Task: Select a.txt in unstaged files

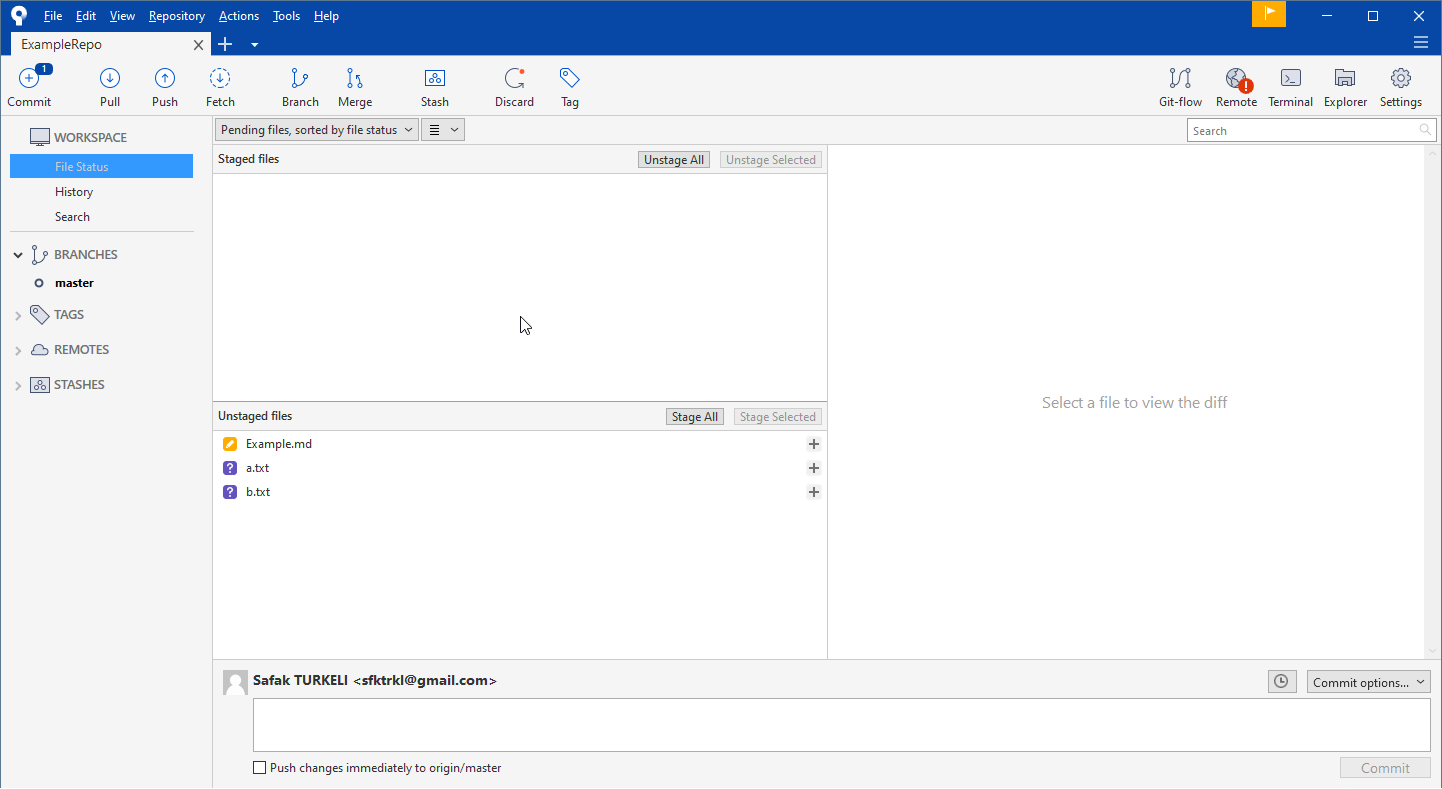Action: 520,468
